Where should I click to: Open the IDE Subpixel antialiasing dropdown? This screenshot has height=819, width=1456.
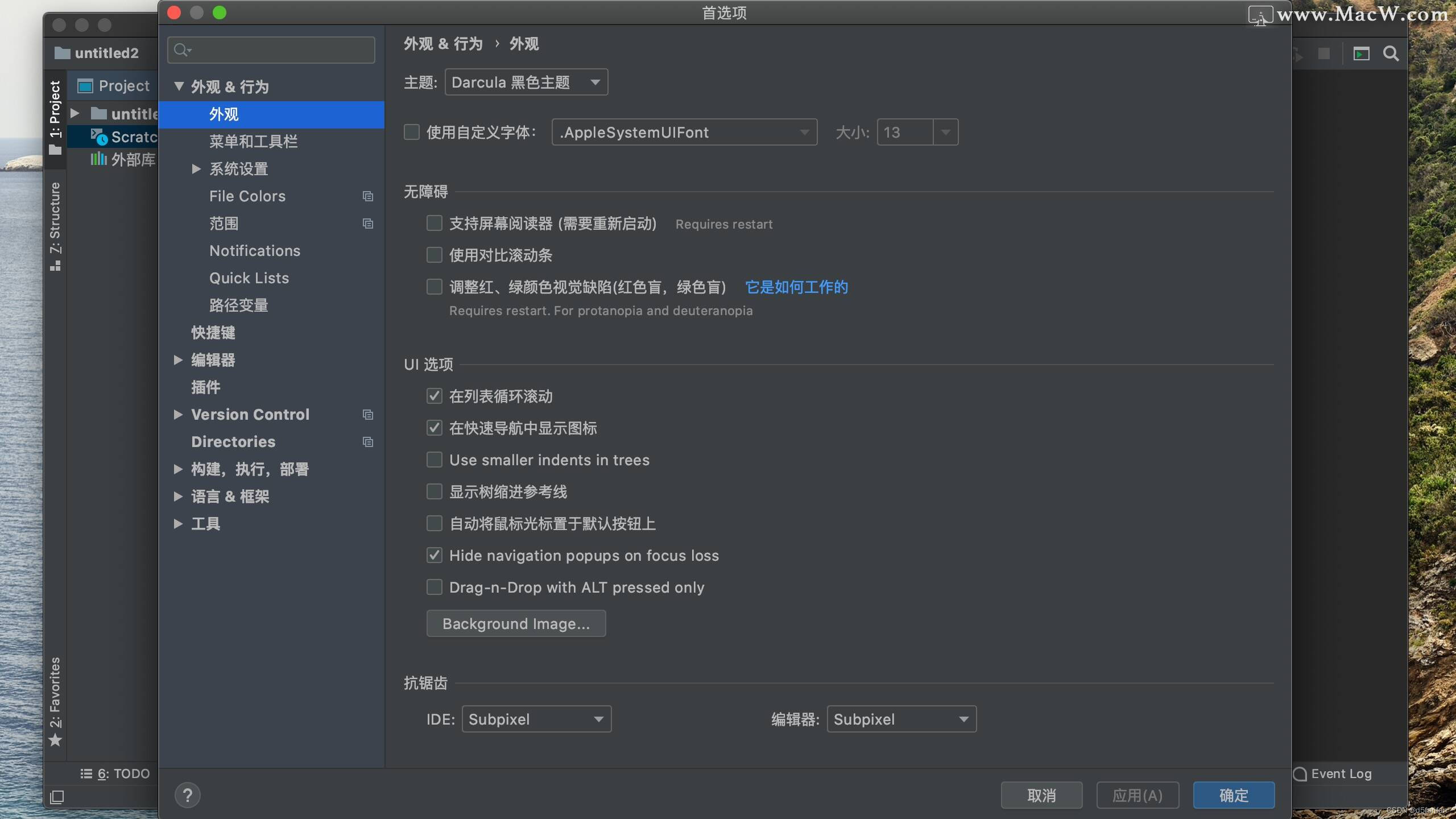tap(535, 718)
